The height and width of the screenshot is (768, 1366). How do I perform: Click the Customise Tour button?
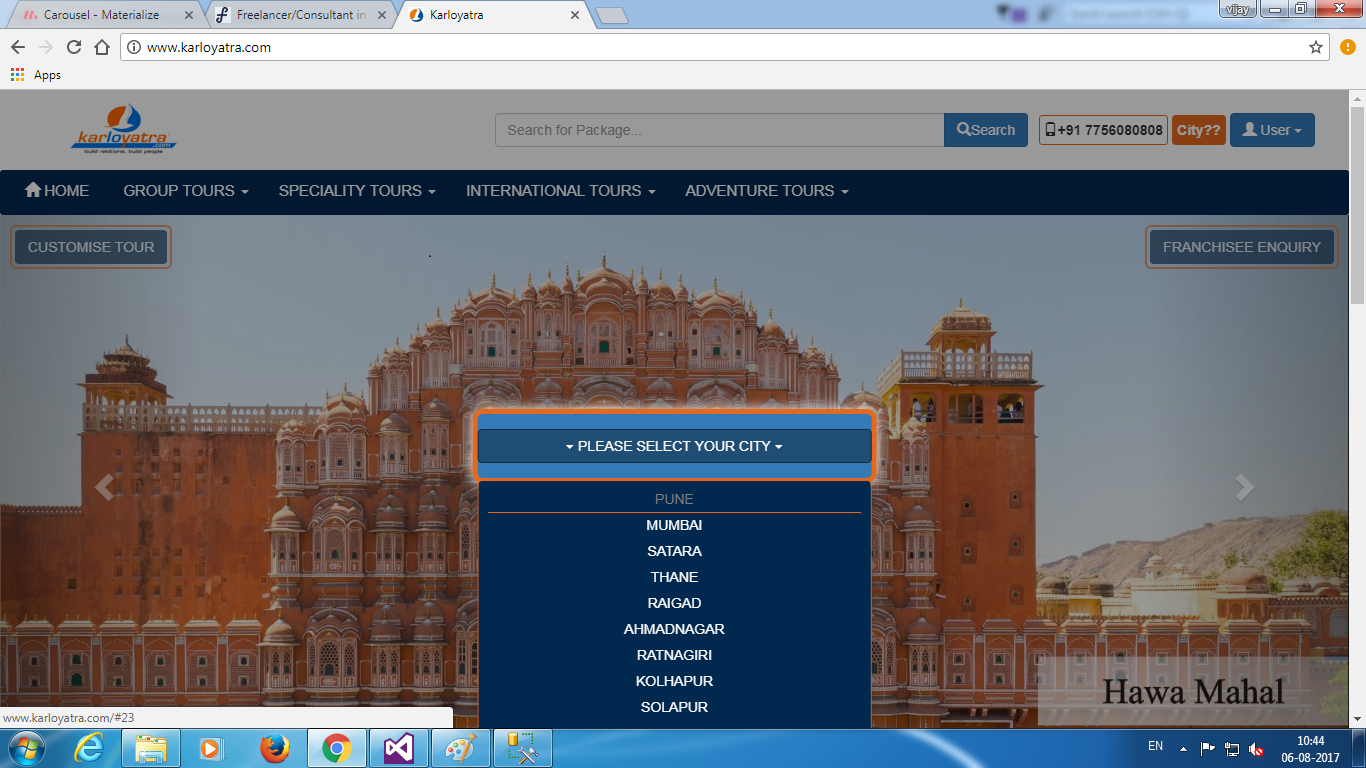tap(91, 247)
